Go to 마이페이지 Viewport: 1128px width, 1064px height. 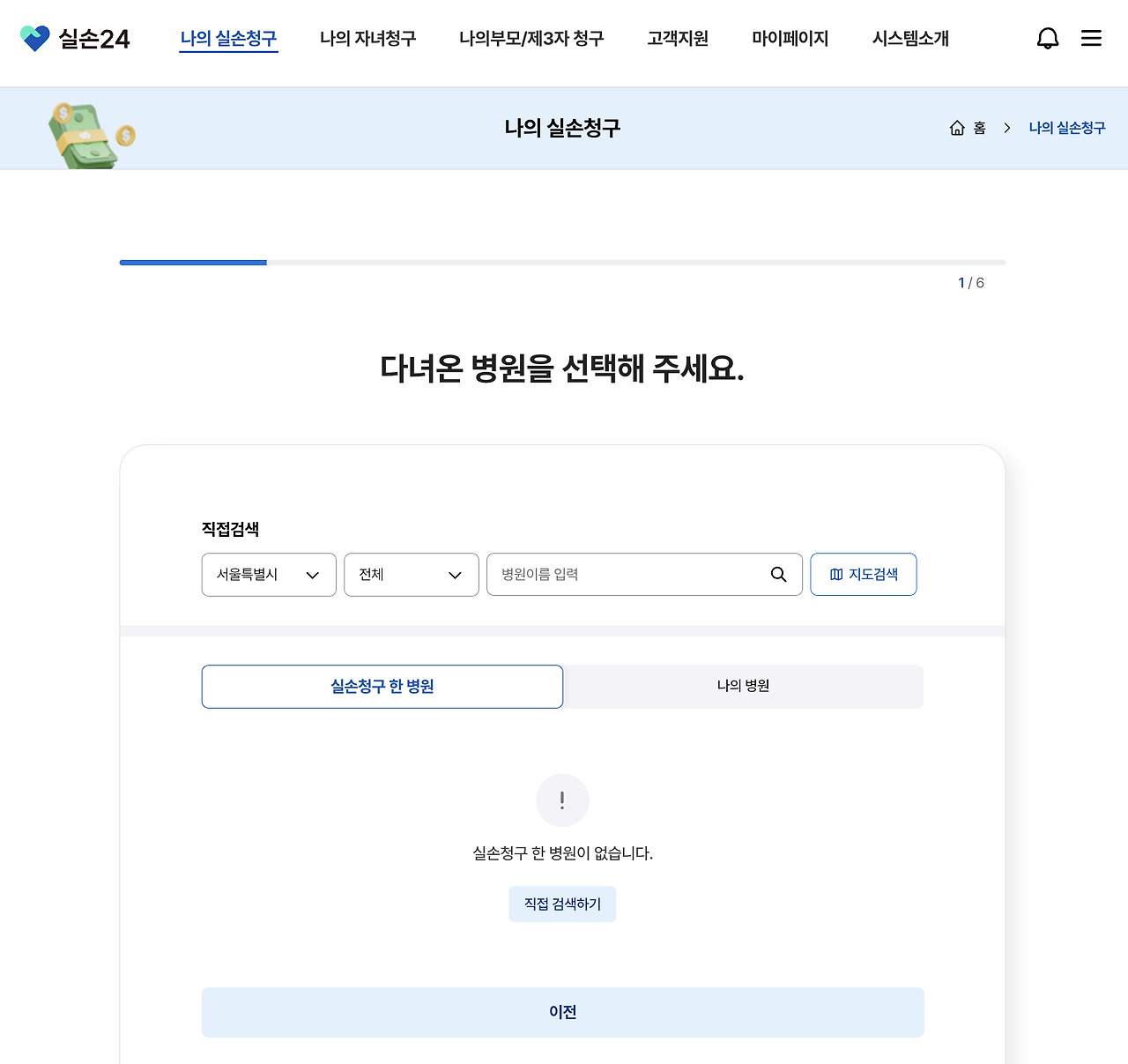pos(790,39)
